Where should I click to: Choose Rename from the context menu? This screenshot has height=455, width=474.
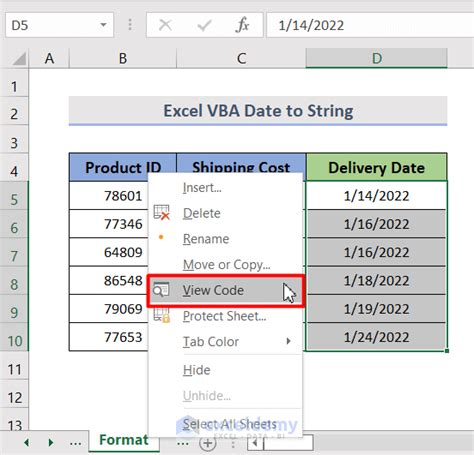(x=206, y=239)
